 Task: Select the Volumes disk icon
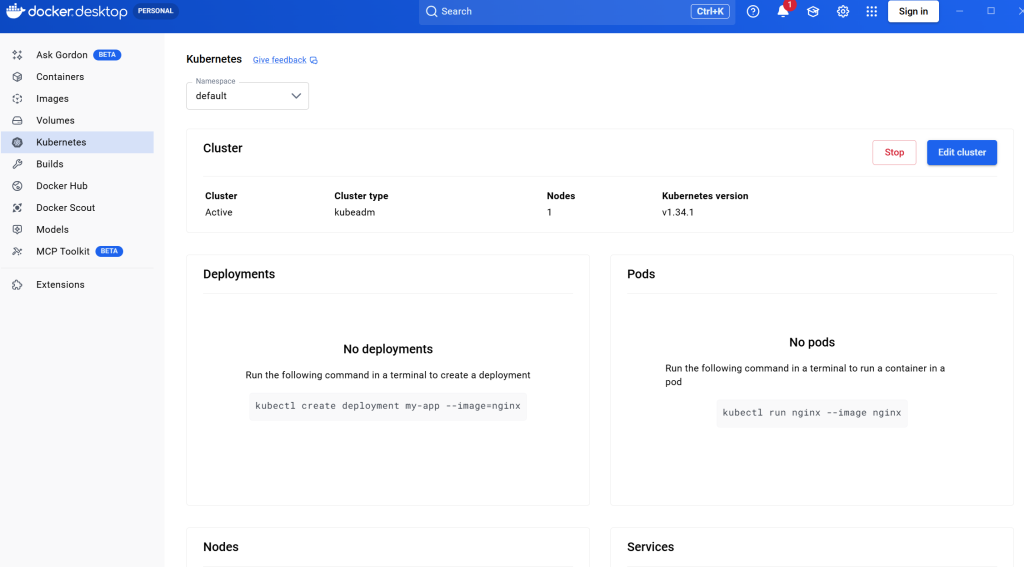coord(17,121)
